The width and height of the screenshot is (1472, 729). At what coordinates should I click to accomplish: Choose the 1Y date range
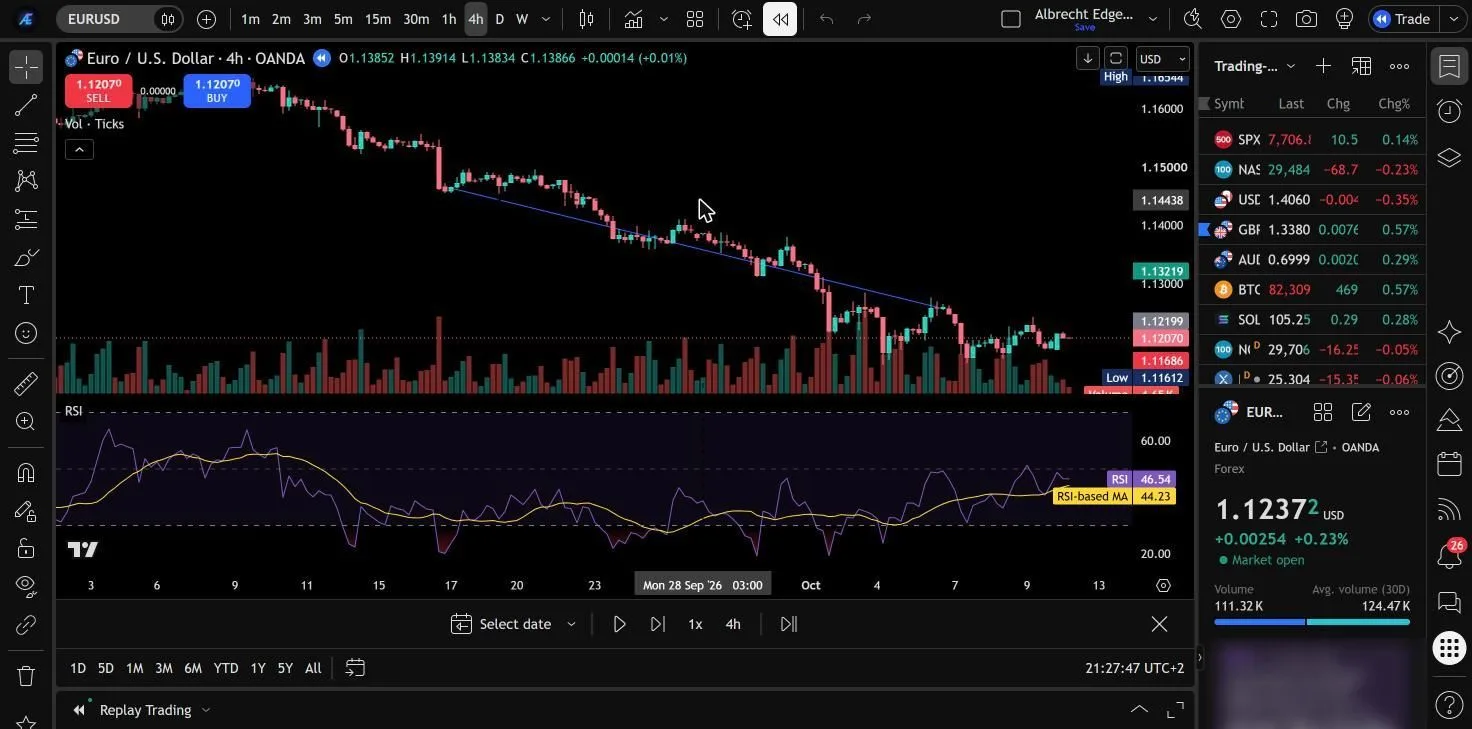pyautogui.click(x=258, y=668)
